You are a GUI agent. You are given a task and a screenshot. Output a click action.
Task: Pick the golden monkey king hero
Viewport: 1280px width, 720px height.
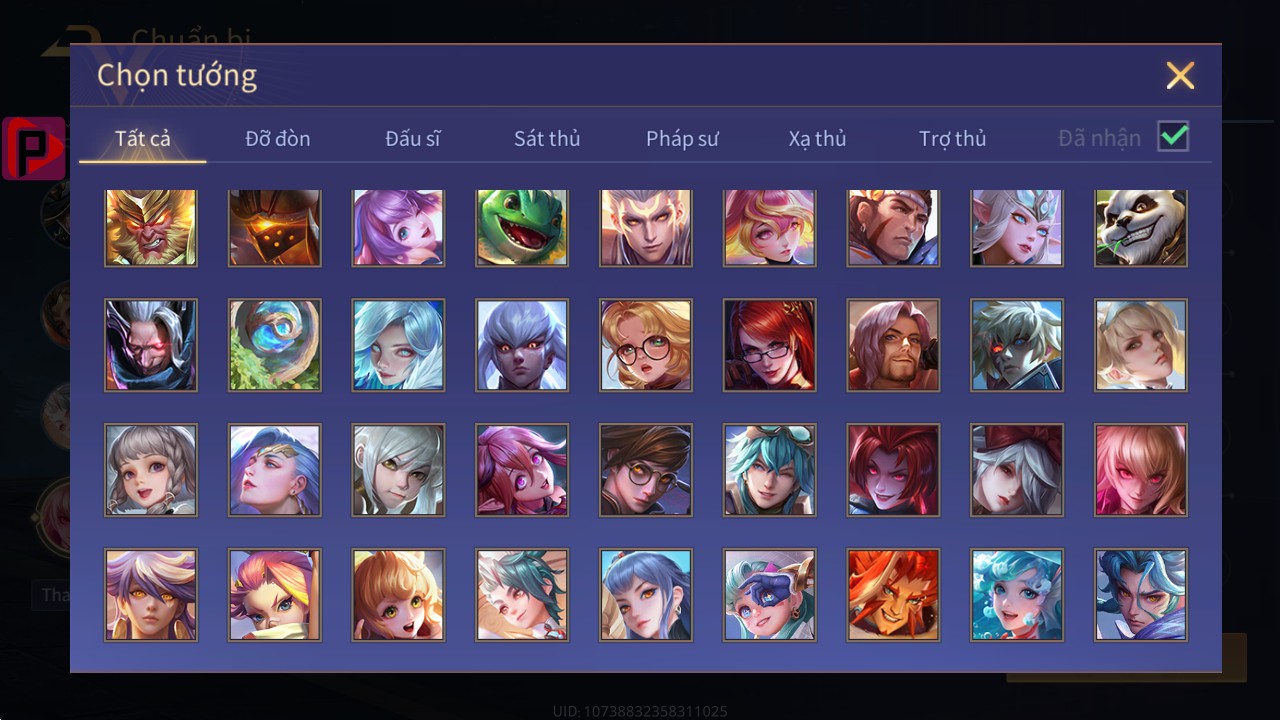[x=151, y=228]
